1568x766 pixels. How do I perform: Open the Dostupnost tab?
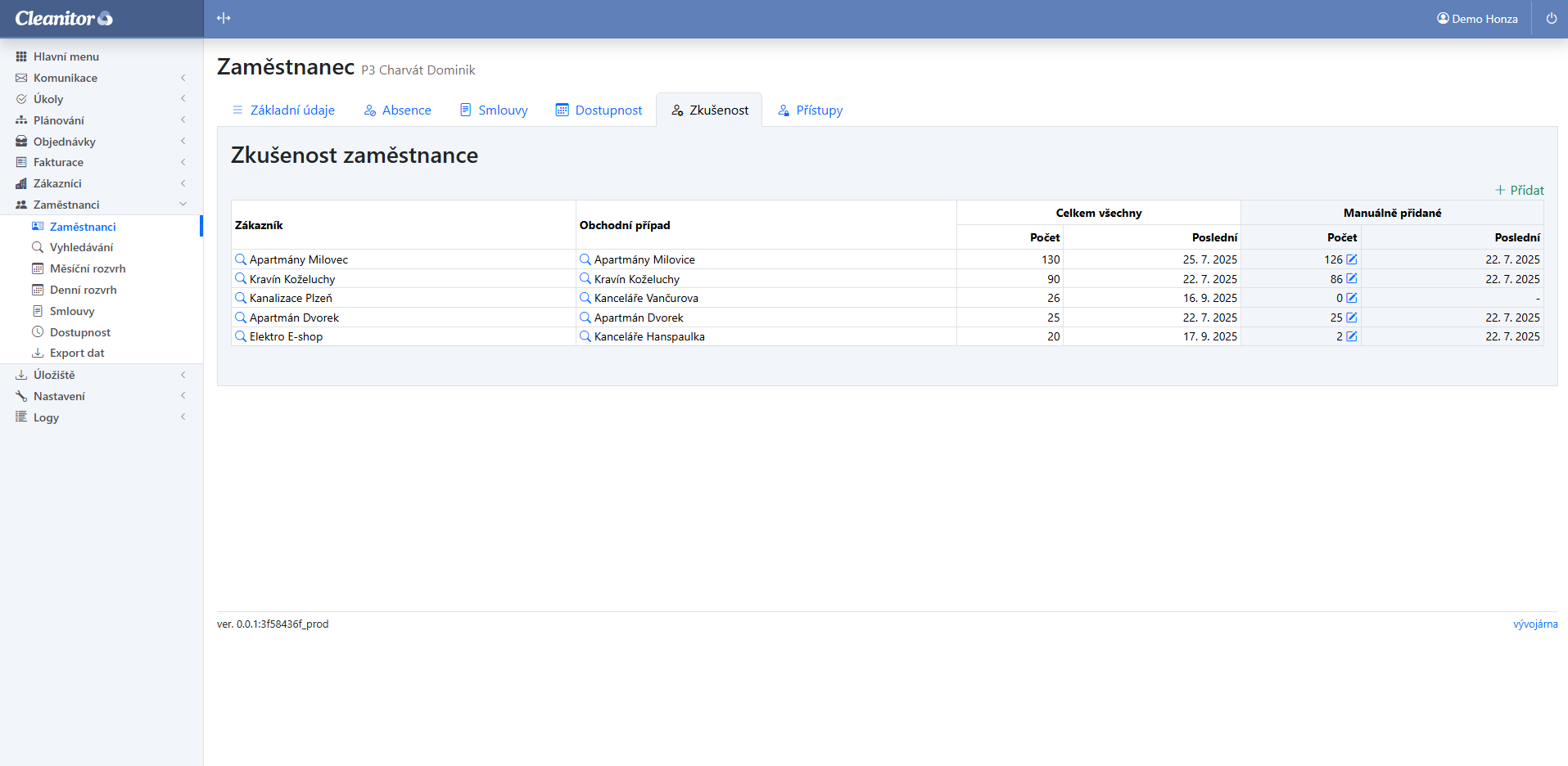(599, 110)
